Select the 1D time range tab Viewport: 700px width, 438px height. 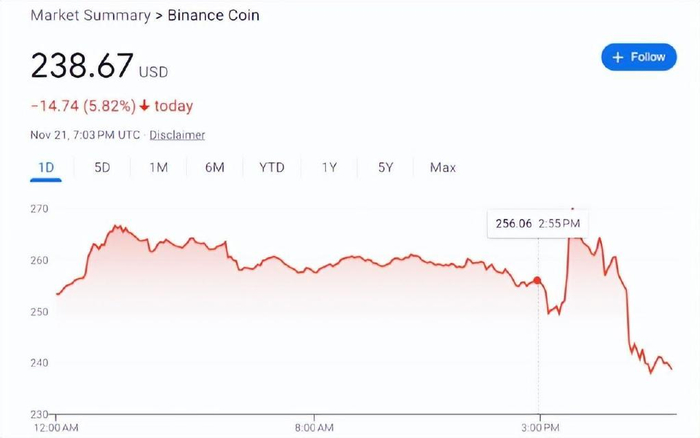click(x=45, y=168)
